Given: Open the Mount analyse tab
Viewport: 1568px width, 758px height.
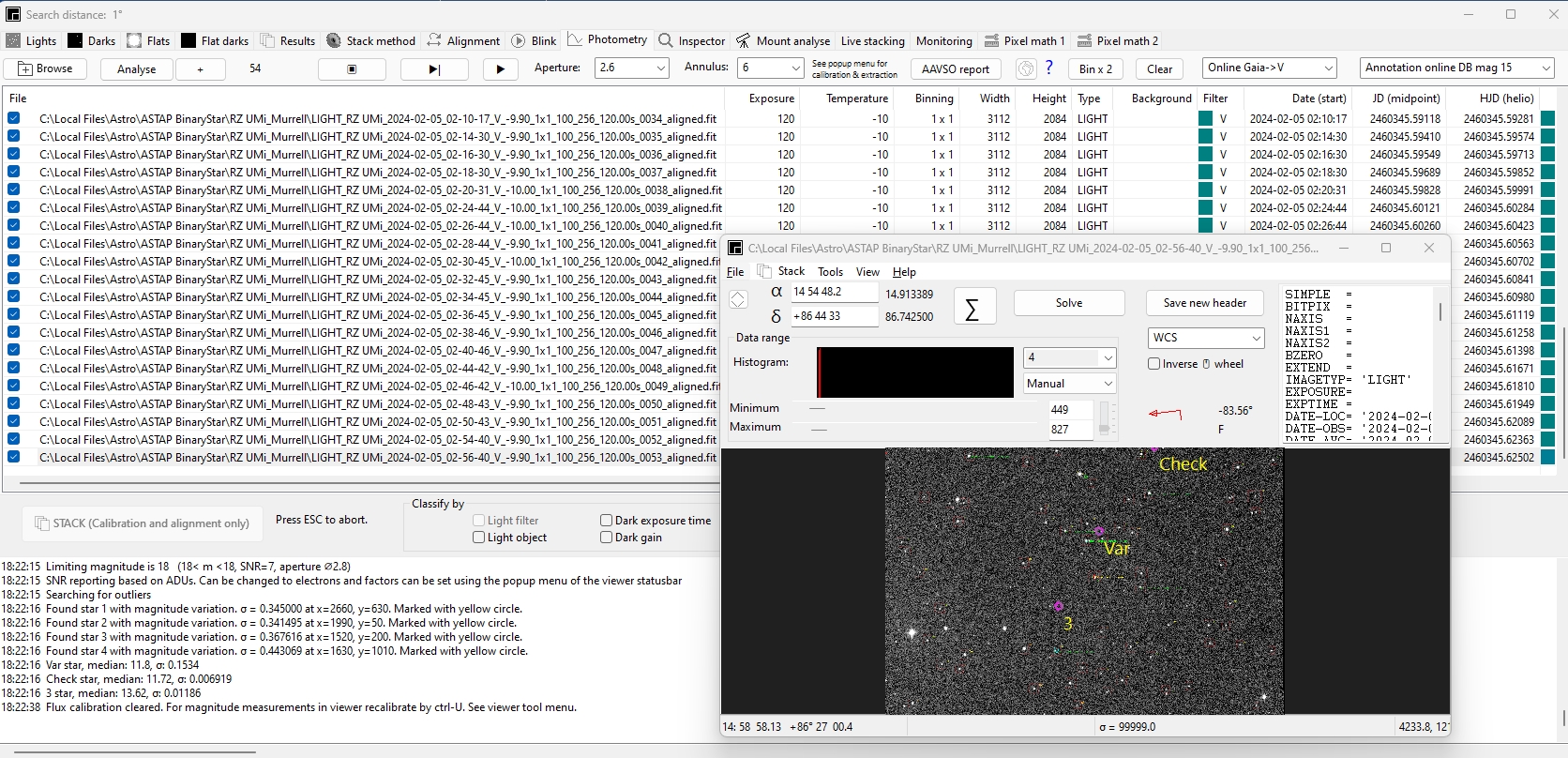Looking at the screenshot, I should click(783, 40).
